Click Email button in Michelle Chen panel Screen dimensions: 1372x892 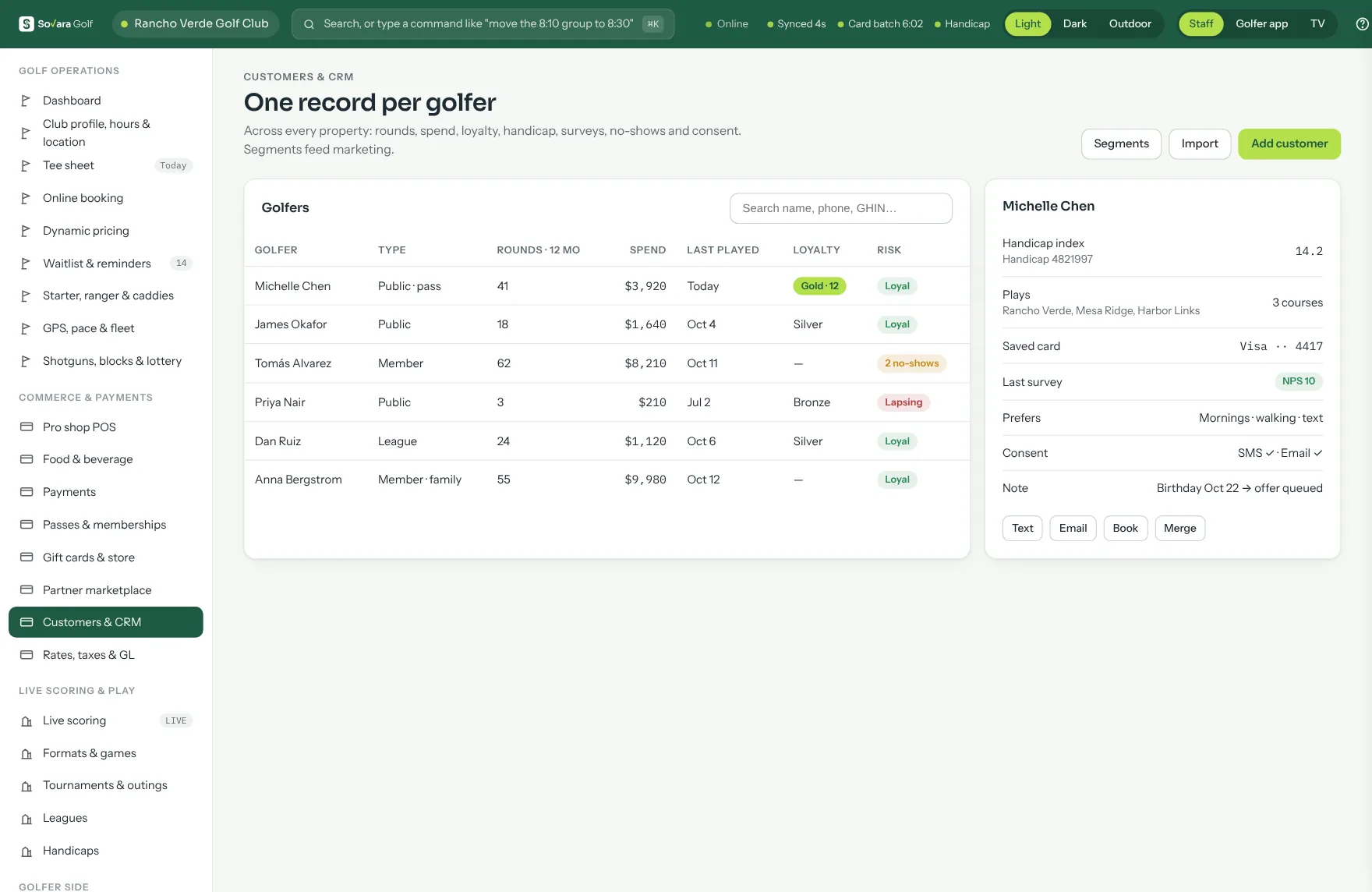[x=1073, y=529]
